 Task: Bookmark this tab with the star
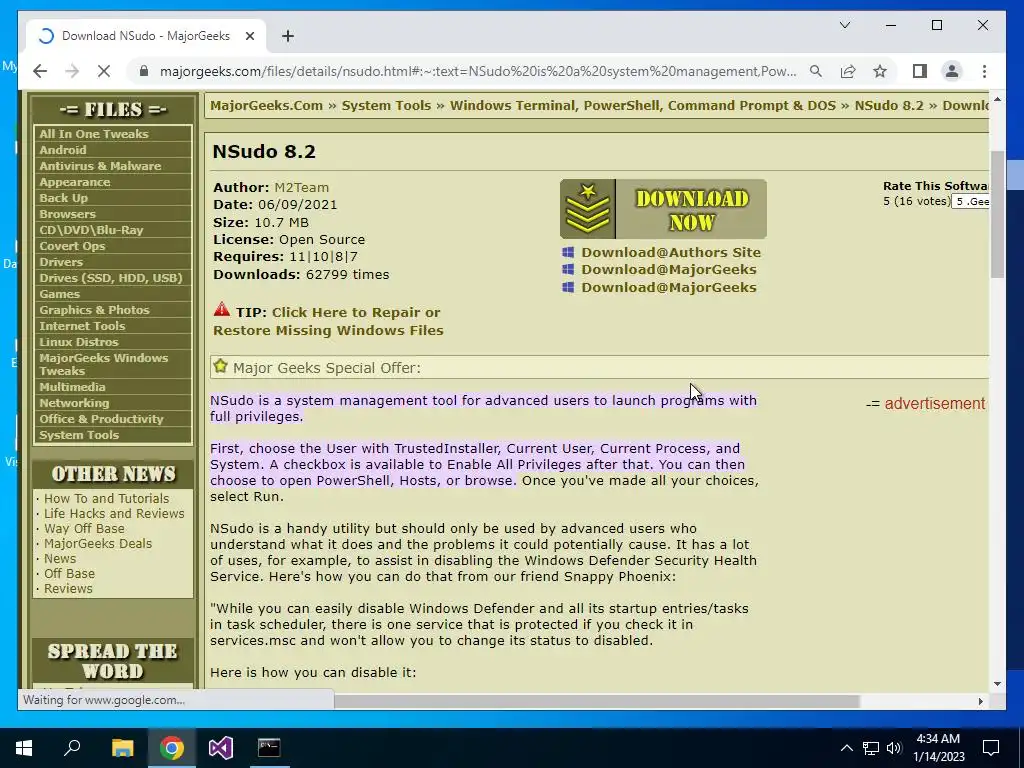[880, 71]
